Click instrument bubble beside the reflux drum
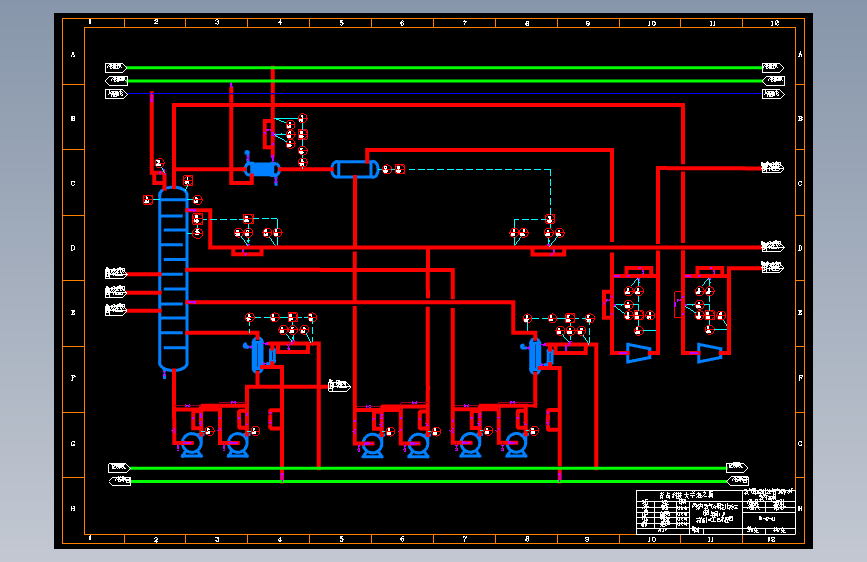The height and width of the screenshot is (562, 867). pyautogui.click(x=387, y=169)
